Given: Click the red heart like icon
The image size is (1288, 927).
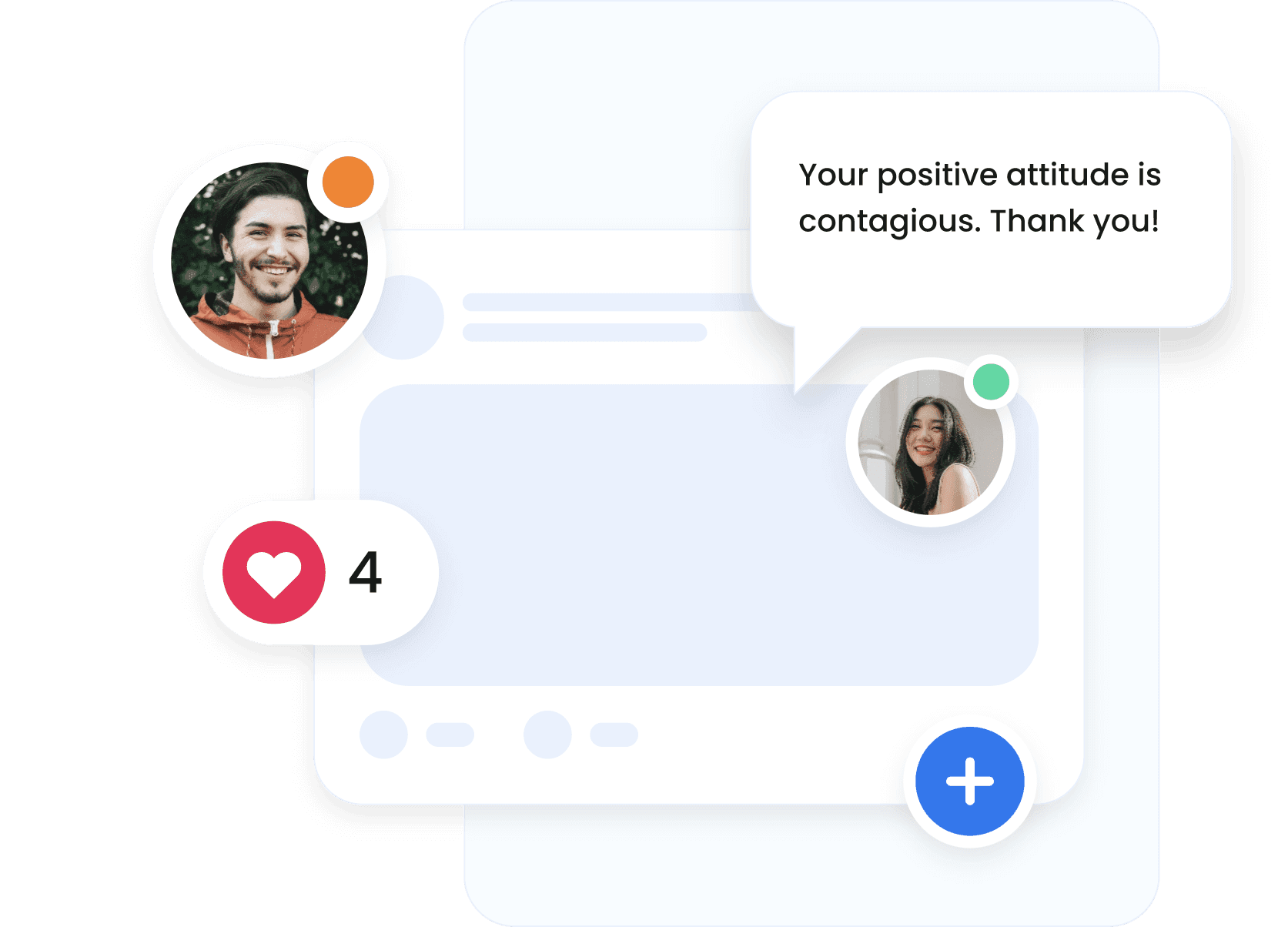Looking at the screenshot, I should (x=274, y=572).
